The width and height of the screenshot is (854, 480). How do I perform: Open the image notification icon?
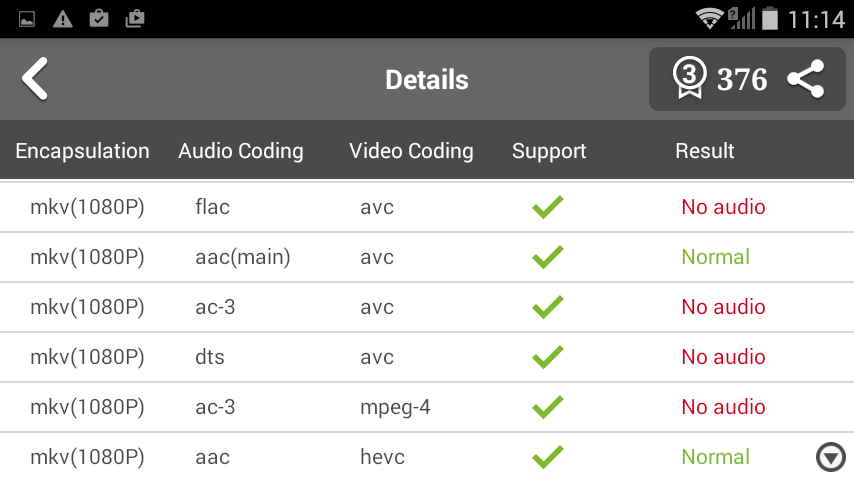pos(27,20)
